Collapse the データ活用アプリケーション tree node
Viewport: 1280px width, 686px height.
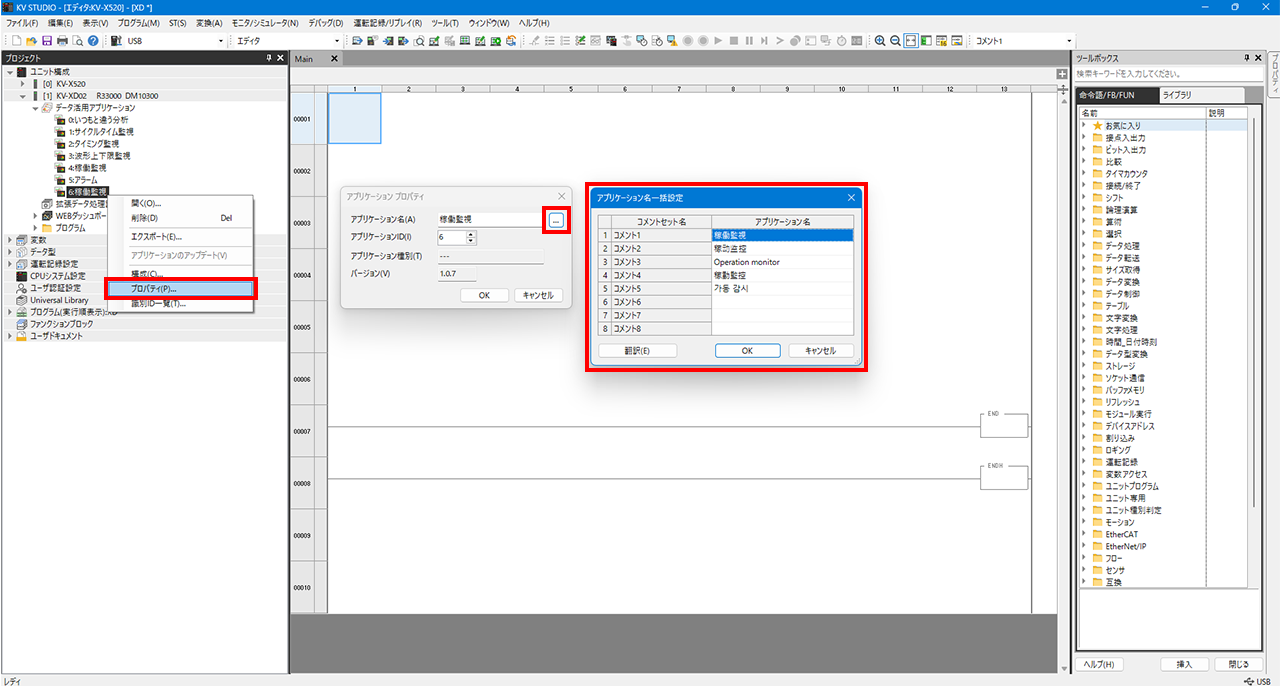(35, 108)
